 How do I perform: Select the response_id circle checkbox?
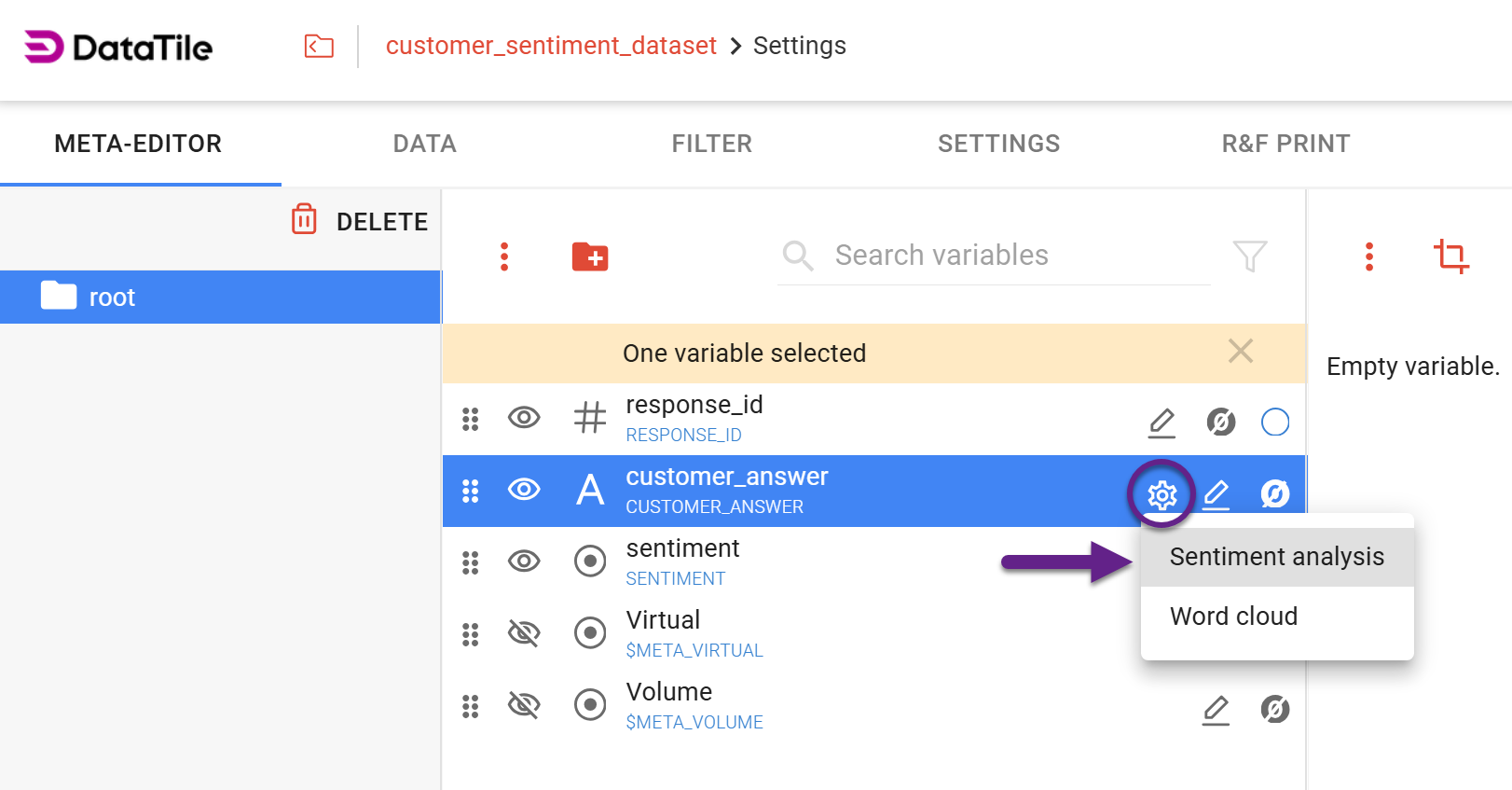tap(1274, 423)
